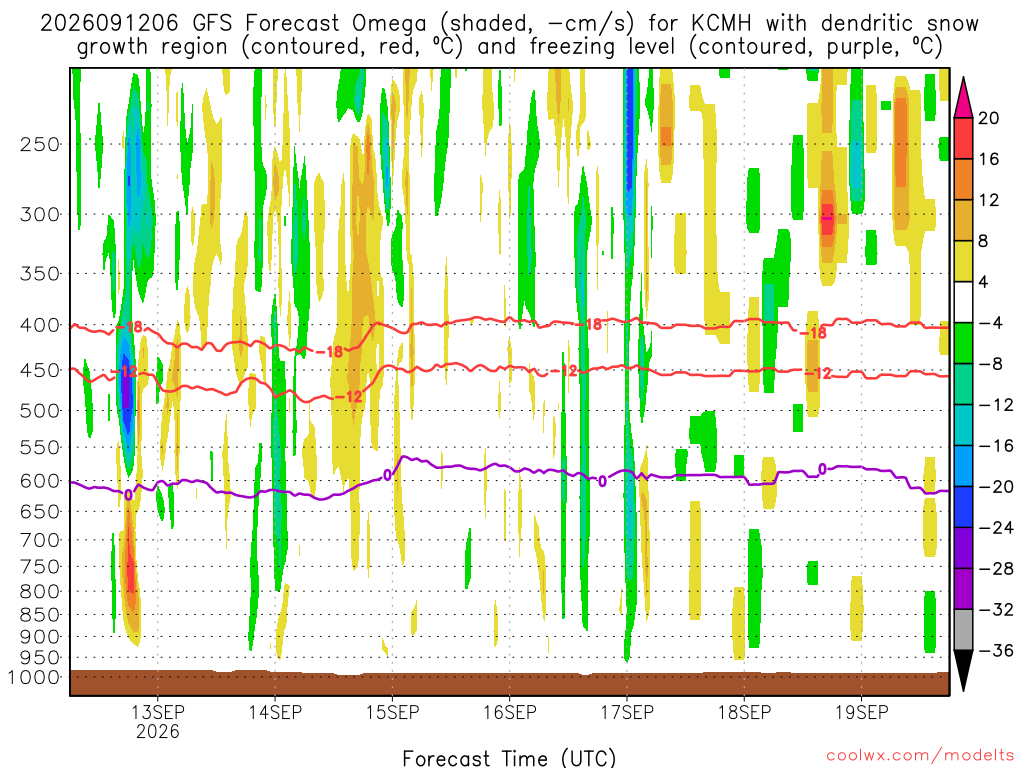
Task: Click the 250 pressure level label
Action: [x=40, y=144]
